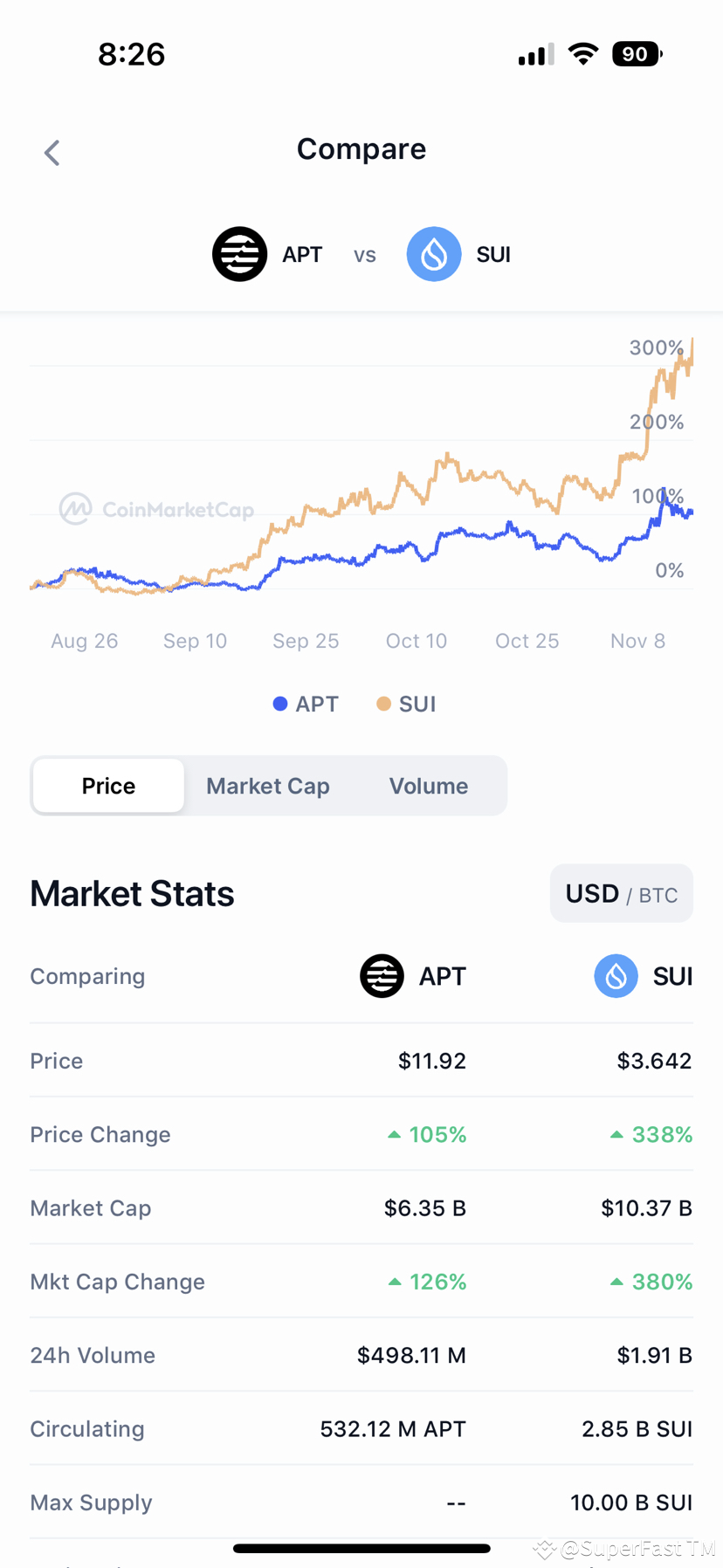Change second coin by tapping SUI label
The width and height of the screenshot is (723, 1568).
493,254
